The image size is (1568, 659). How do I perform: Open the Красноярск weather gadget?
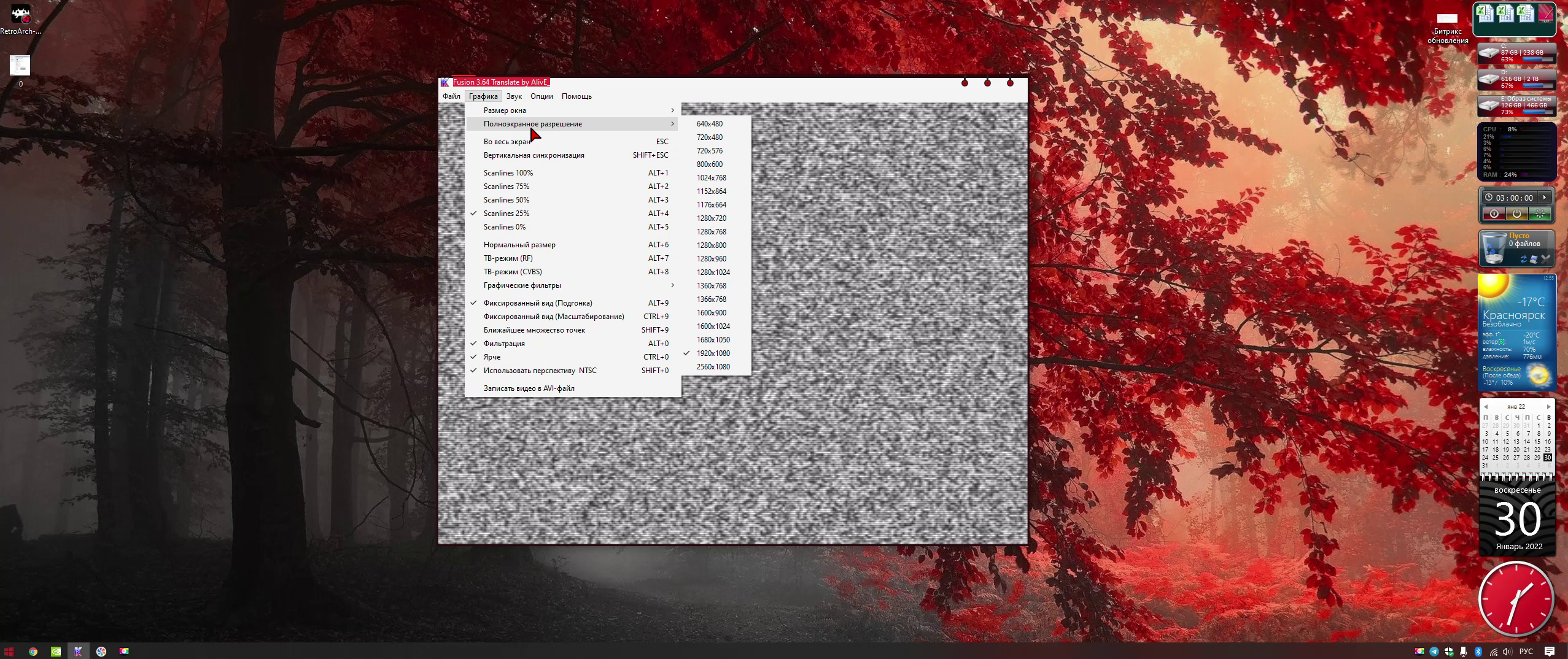(1516, 332)
